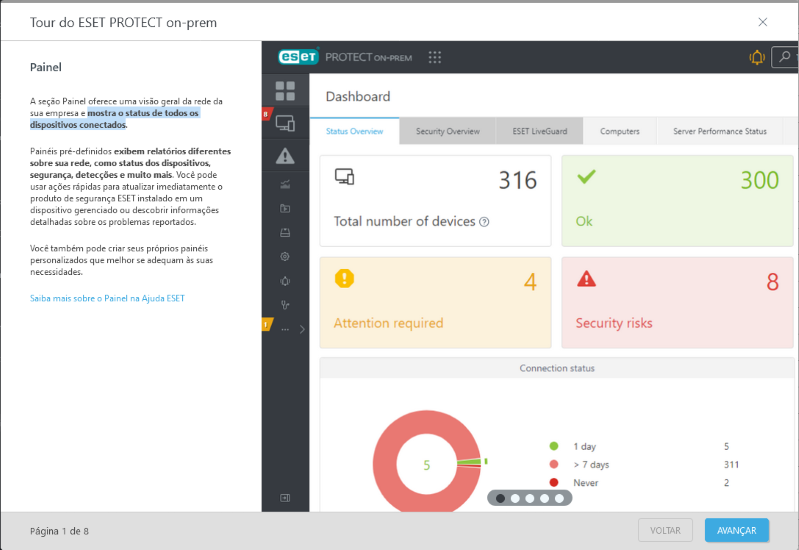Click the help icon beside Total number of devices
Viewport: 799px width, 550px height.
click(x=484, y=222)
